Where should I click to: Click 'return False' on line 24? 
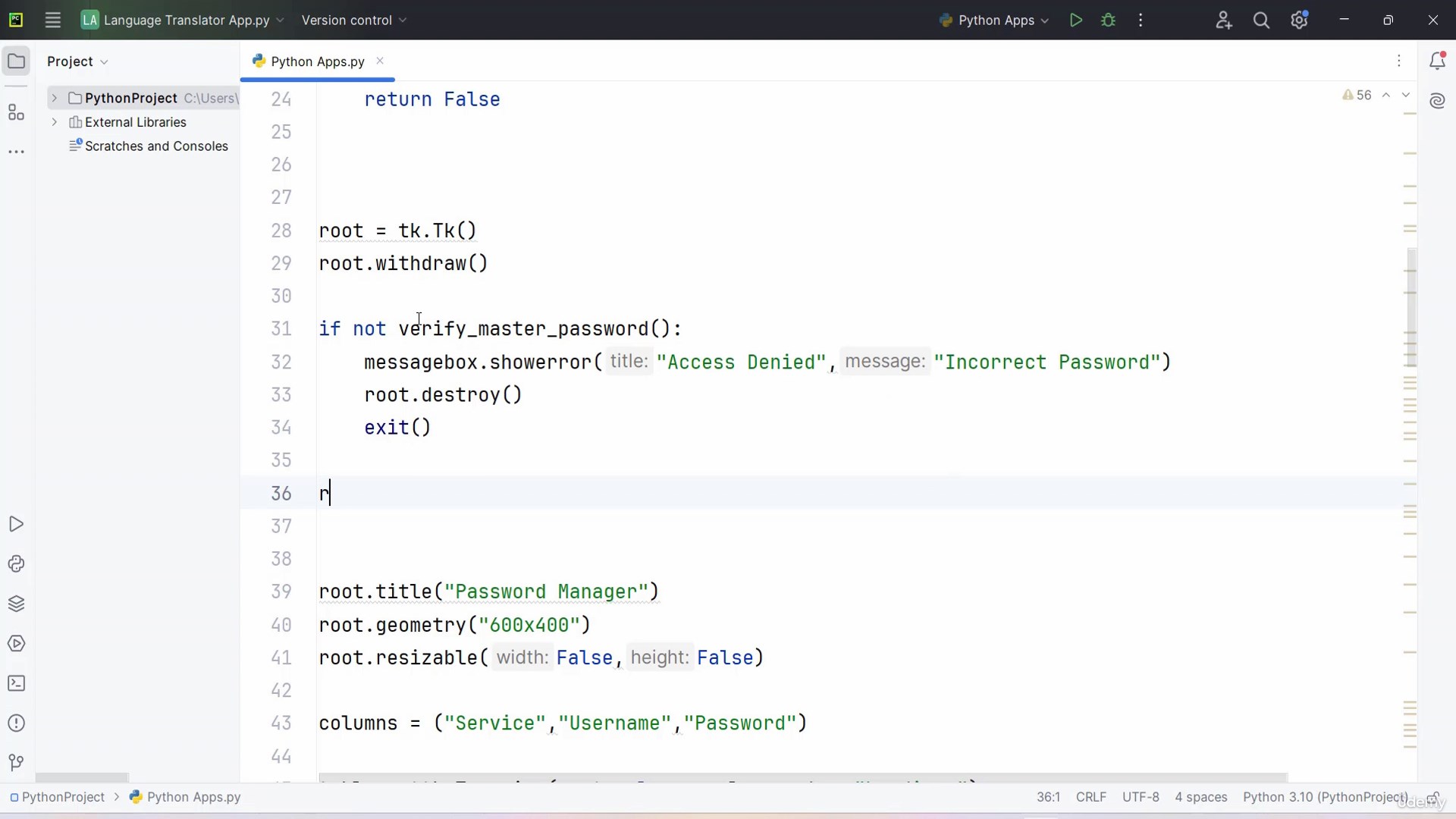click(x=432, y=99)
